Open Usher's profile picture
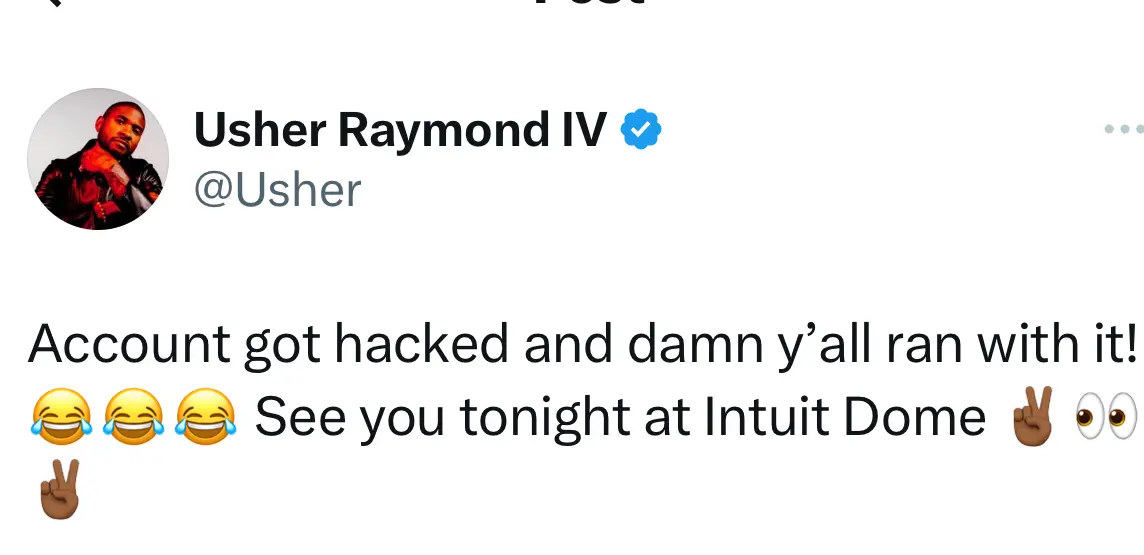Screen dimensions: 1144x555 pos(97,159)
